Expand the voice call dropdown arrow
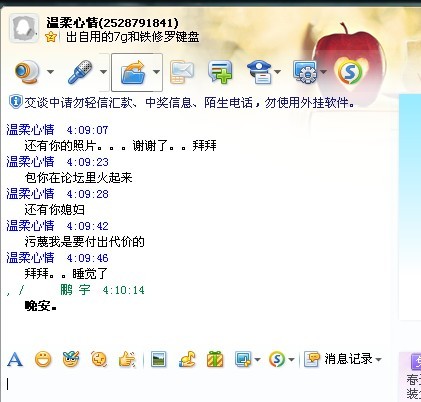The width and height of the screenshot is (421, 402). (x=103, y=72)
